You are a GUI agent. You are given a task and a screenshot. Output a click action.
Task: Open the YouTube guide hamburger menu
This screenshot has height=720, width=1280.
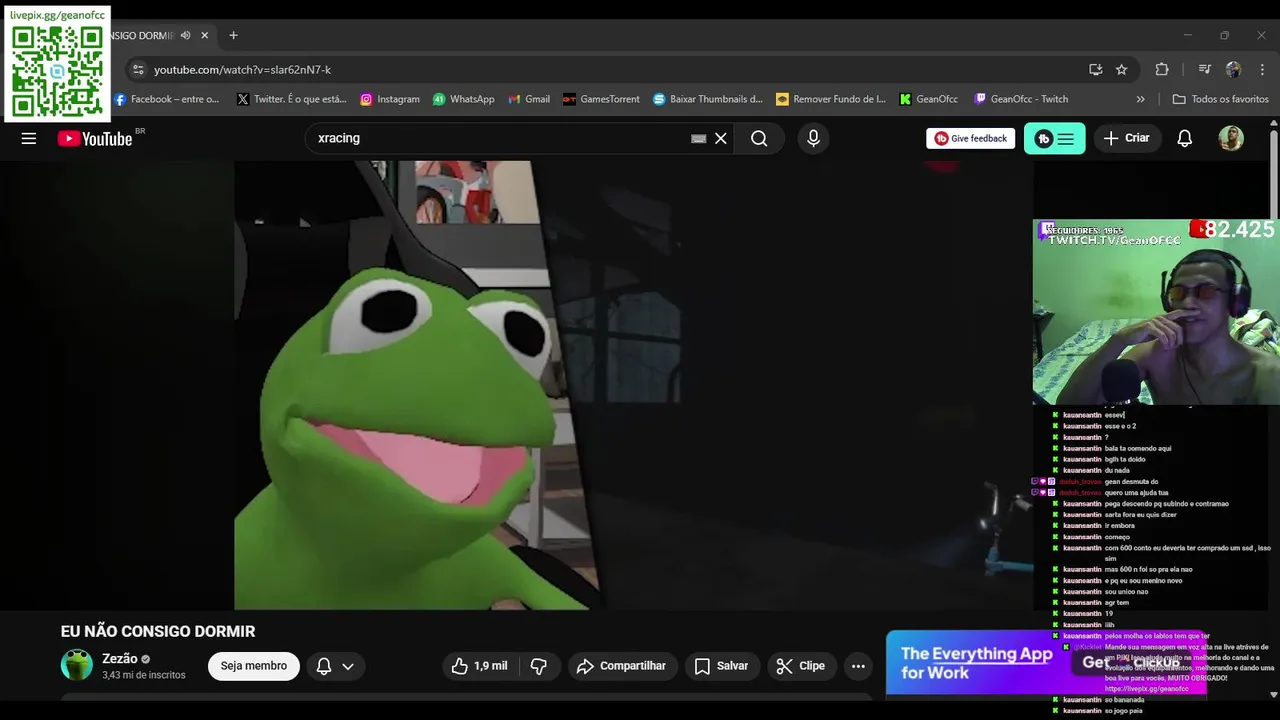click(x=29, y=139)
